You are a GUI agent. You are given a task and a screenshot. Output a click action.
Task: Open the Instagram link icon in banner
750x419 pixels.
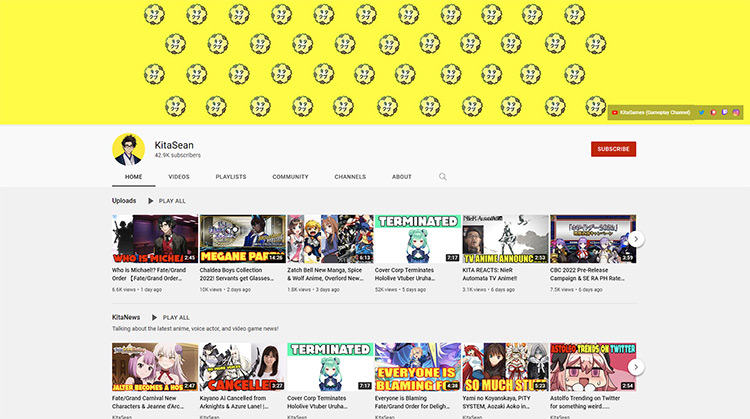tap(736, 112)
